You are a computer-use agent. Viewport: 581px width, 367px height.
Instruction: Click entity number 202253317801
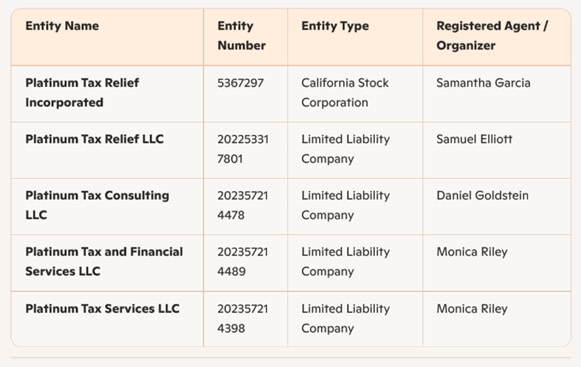coord(243,149)
